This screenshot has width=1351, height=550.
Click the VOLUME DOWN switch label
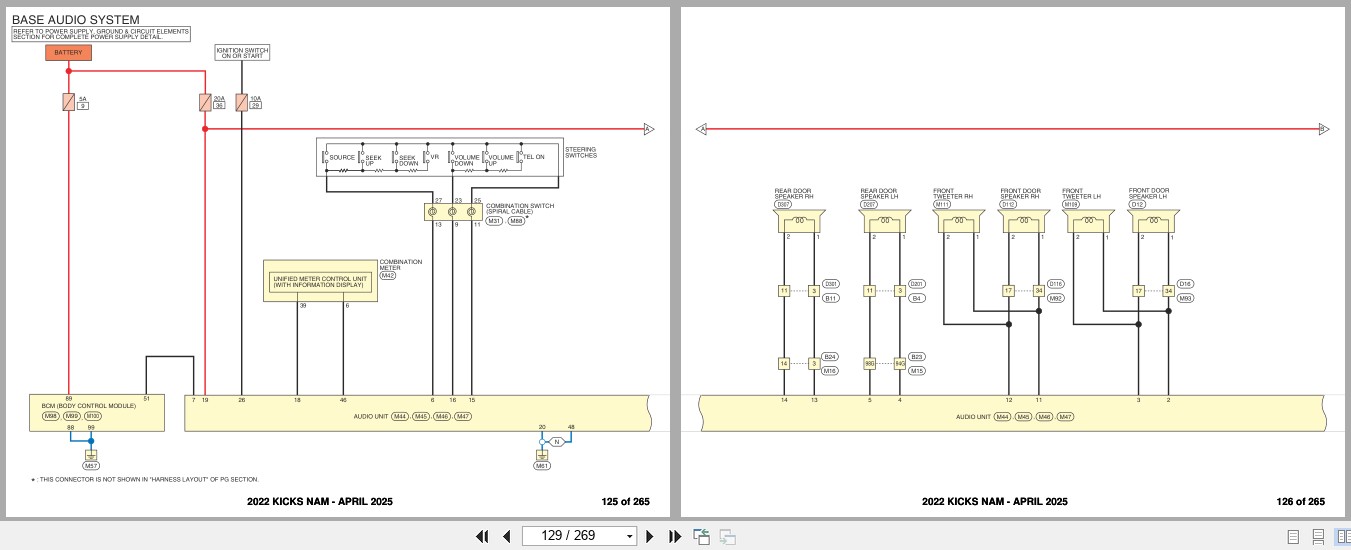click(467, 159)
